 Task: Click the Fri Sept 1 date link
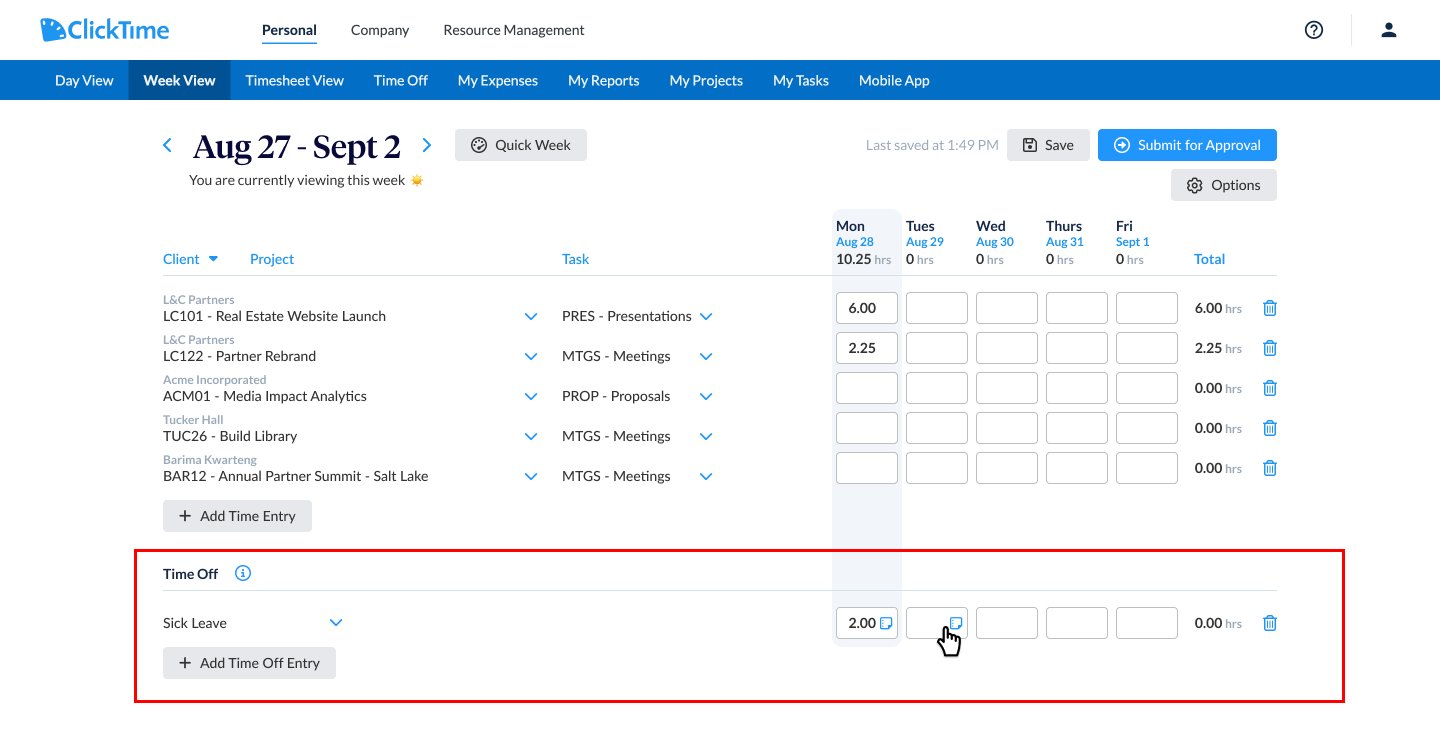pyautogui.click(x=1133, y=242)
